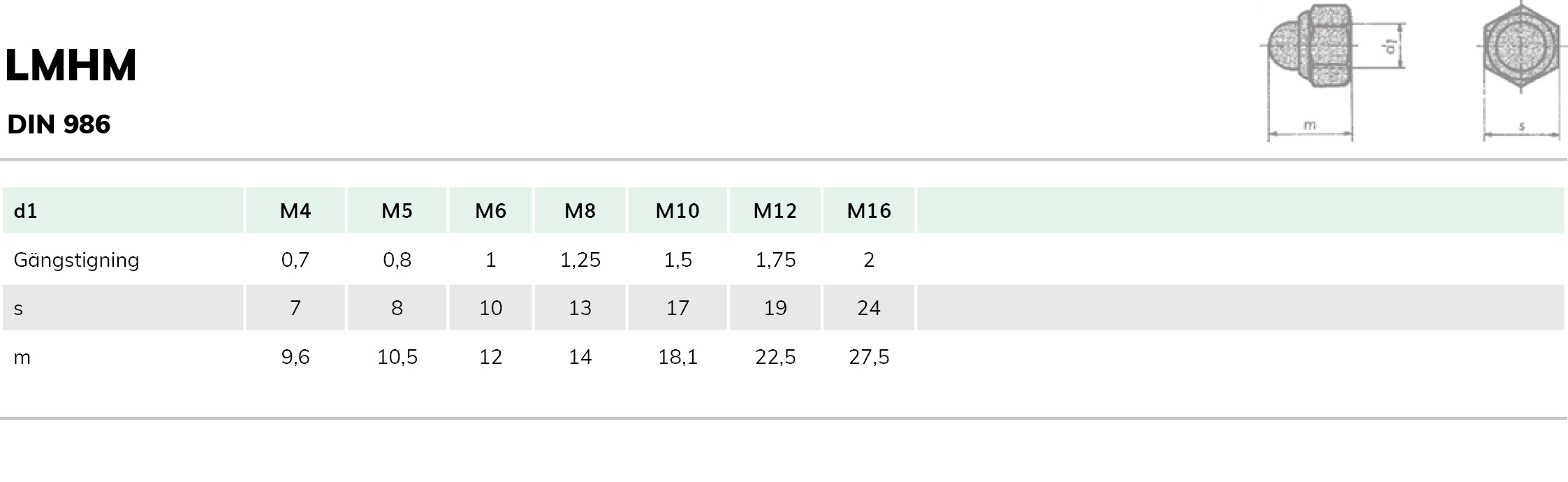1568x482 pixels.
Task: Click the LMHM product title
Action: pyautogui.click(x=71, y=66)
